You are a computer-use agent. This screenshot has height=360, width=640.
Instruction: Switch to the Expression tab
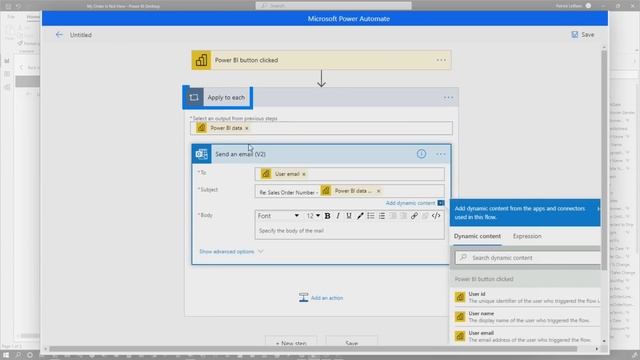click(x=527, y=236)
